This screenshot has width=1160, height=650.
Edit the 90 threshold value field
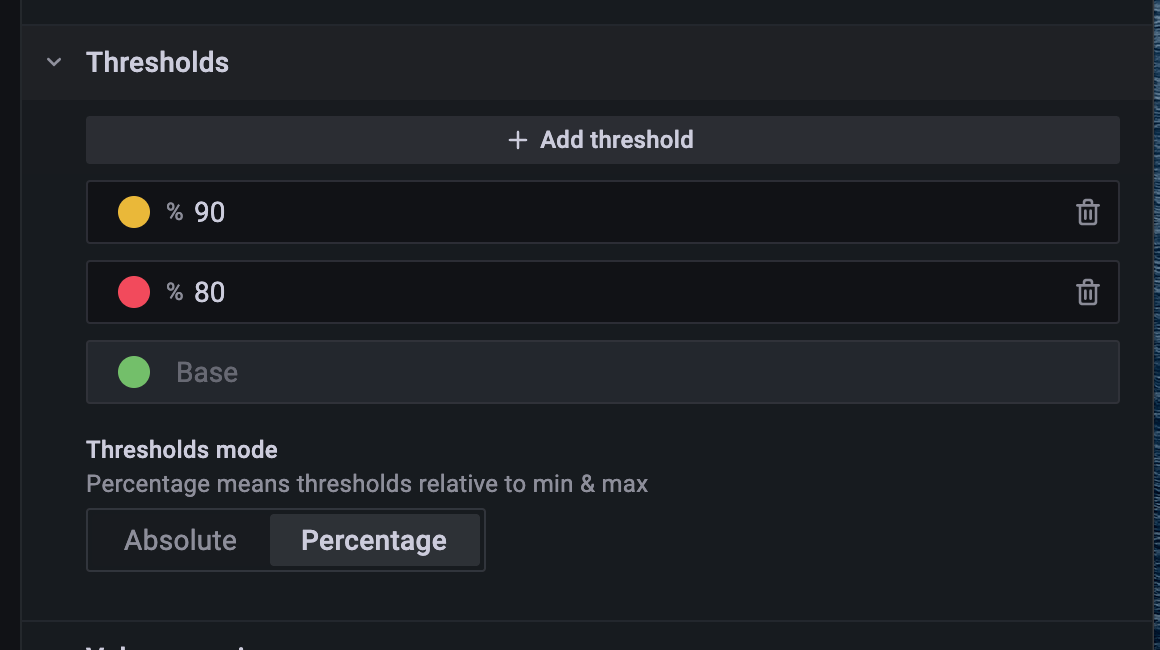(600, 212)
